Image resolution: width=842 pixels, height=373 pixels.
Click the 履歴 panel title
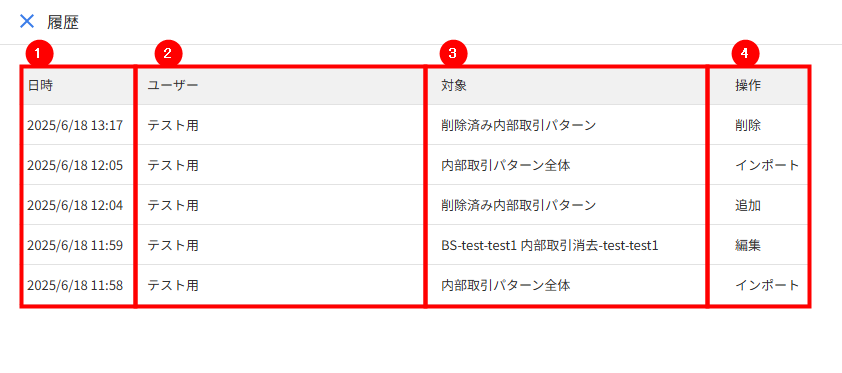[x=63, y=22]
